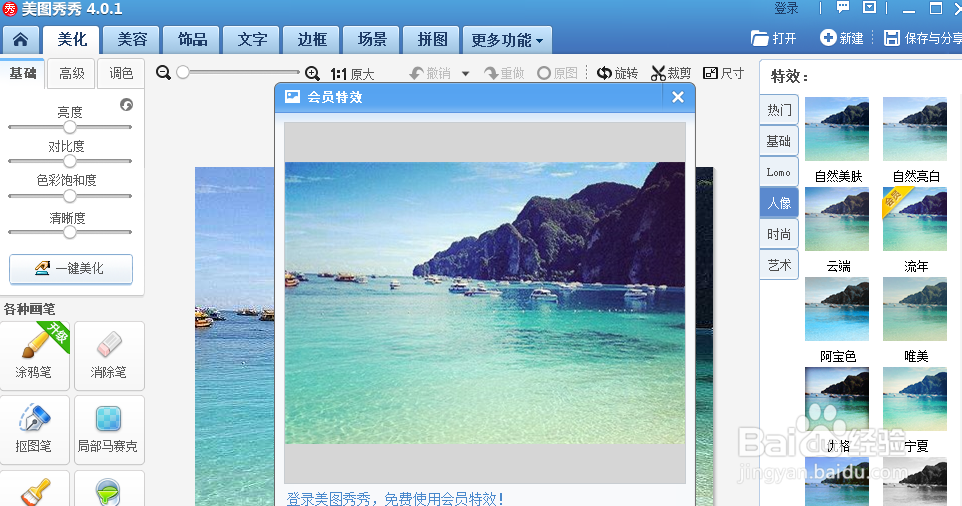Screen dimensions: 962x506
Task: Close the 会员特效 dialog
Action: (x=678, y=97)
